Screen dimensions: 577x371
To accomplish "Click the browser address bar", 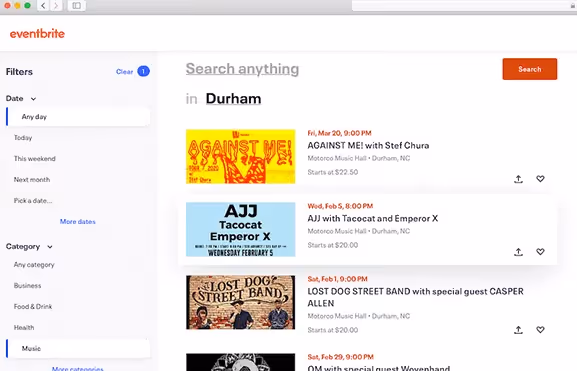I will [464, 6].
